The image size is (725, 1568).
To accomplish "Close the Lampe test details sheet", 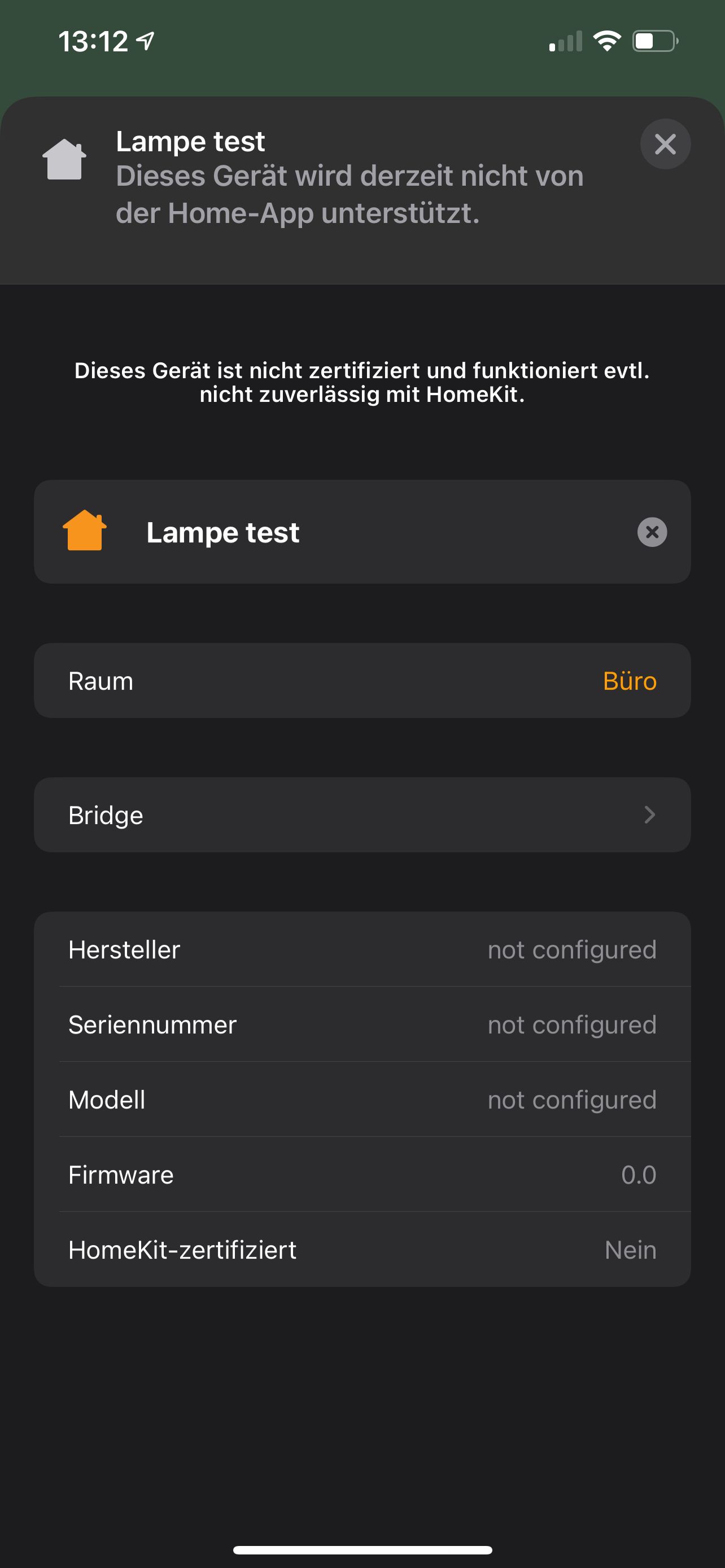I will (x=665, y=144).
